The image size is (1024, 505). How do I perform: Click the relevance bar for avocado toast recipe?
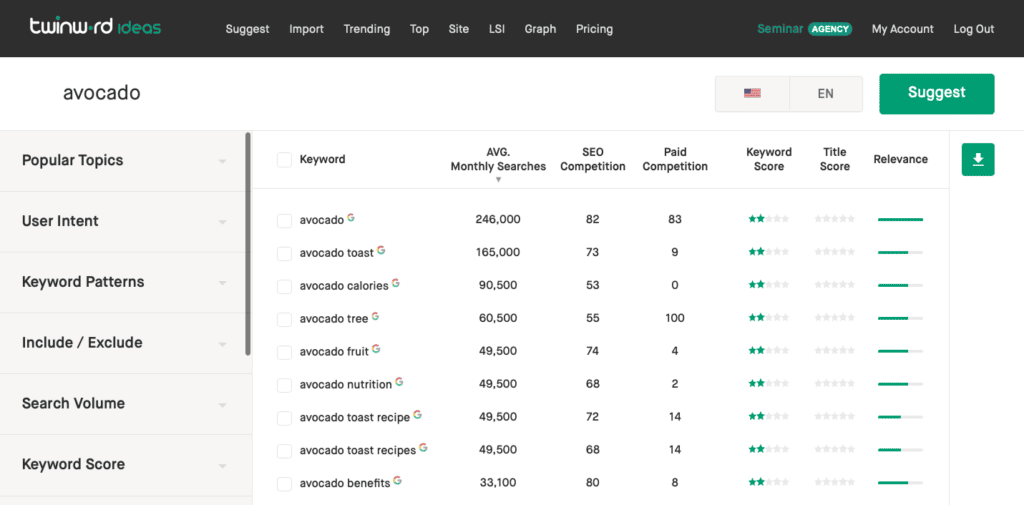(901, 417)
